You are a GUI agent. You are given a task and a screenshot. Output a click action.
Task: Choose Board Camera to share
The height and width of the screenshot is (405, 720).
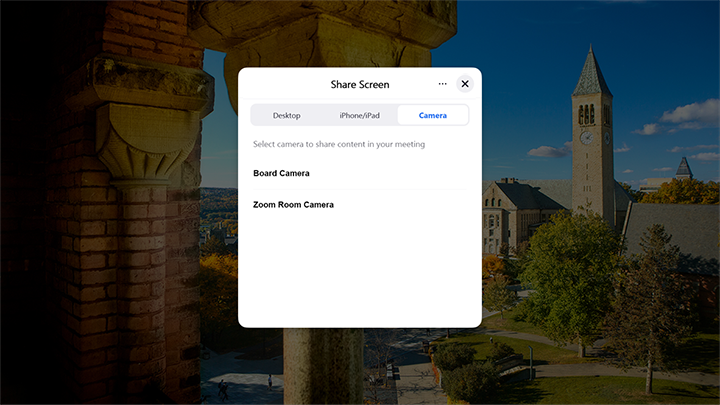[360, 173]
